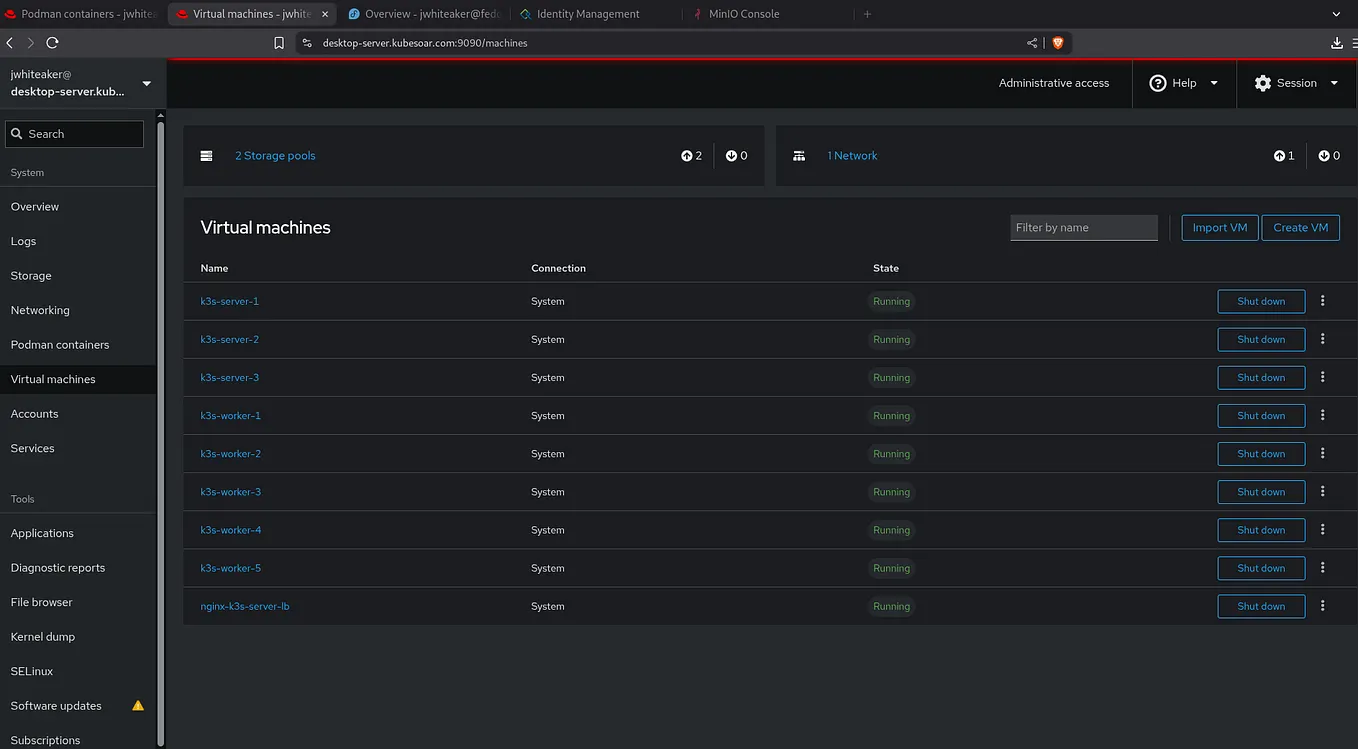Expand the jwhiteaker account dropdown
Image resolution: width=1358 pixels, height=749 pixels.
point(144,83)
